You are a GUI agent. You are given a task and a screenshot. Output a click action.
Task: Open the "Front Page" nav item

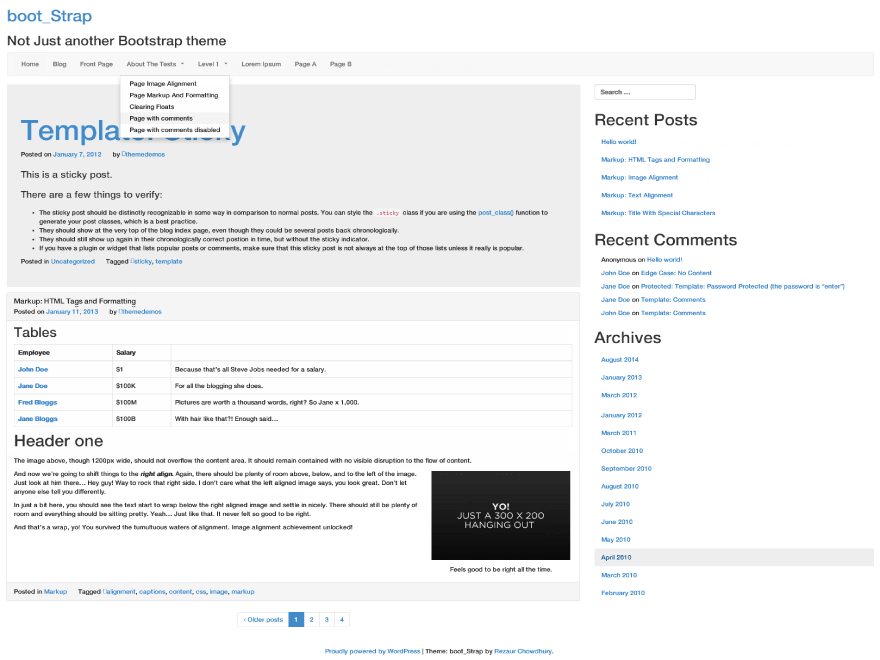pyautogui.click(x=96, y=63)
